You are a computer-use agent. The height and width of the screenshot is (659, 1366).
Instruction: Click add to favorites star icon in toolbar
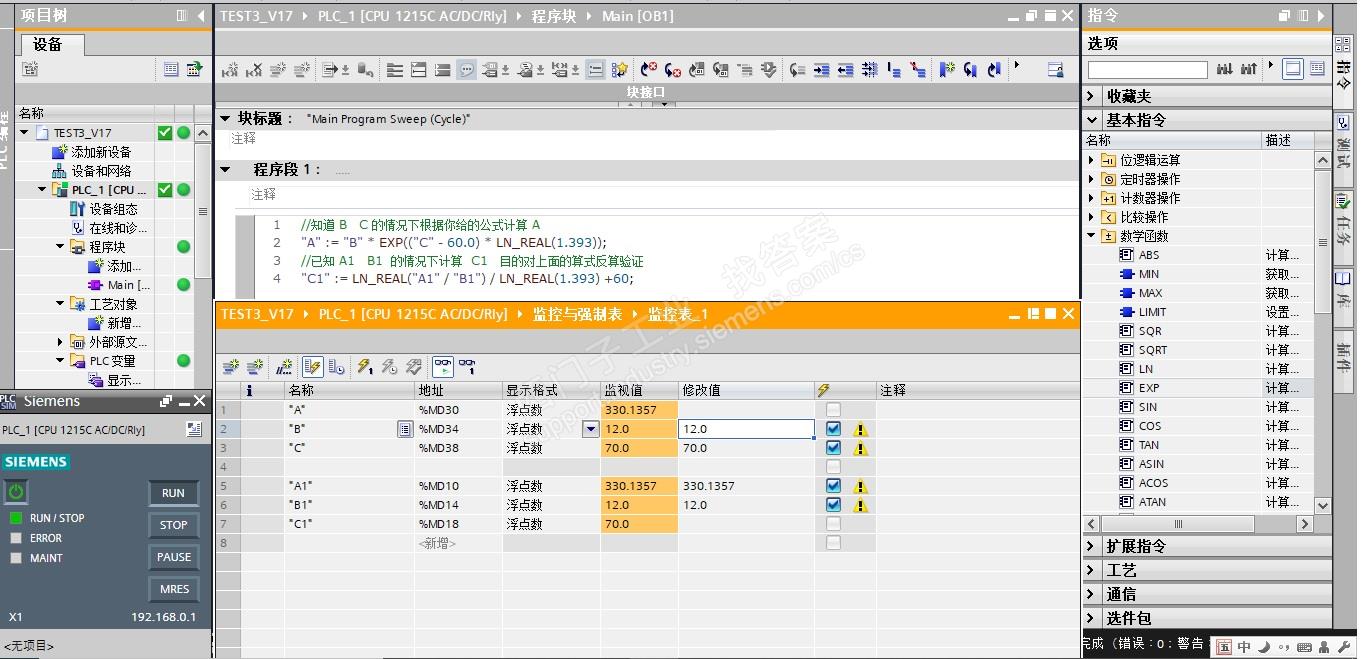(x=620, y=70)
